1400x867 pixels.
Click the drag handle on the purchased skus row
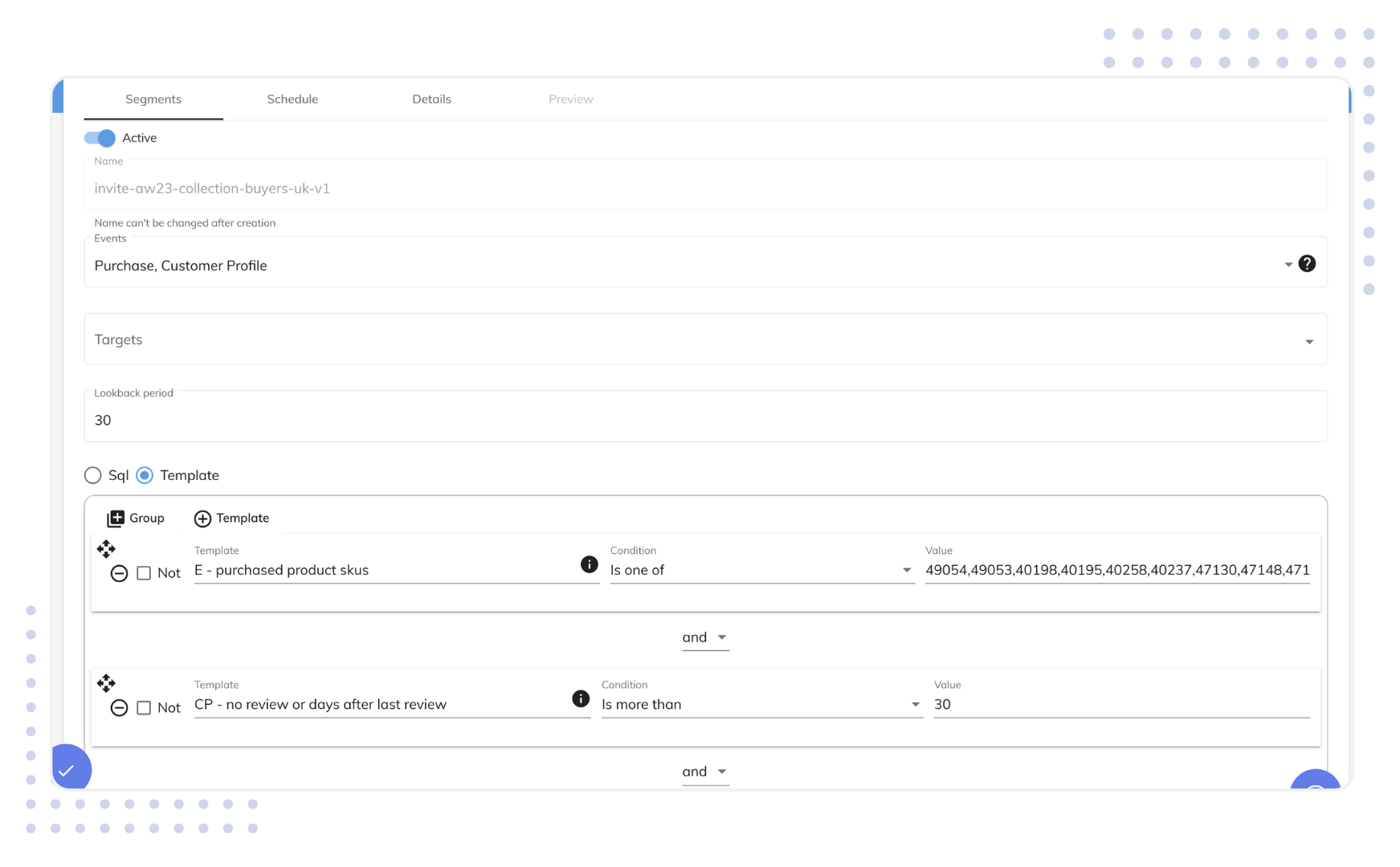(x=105, y=549)
